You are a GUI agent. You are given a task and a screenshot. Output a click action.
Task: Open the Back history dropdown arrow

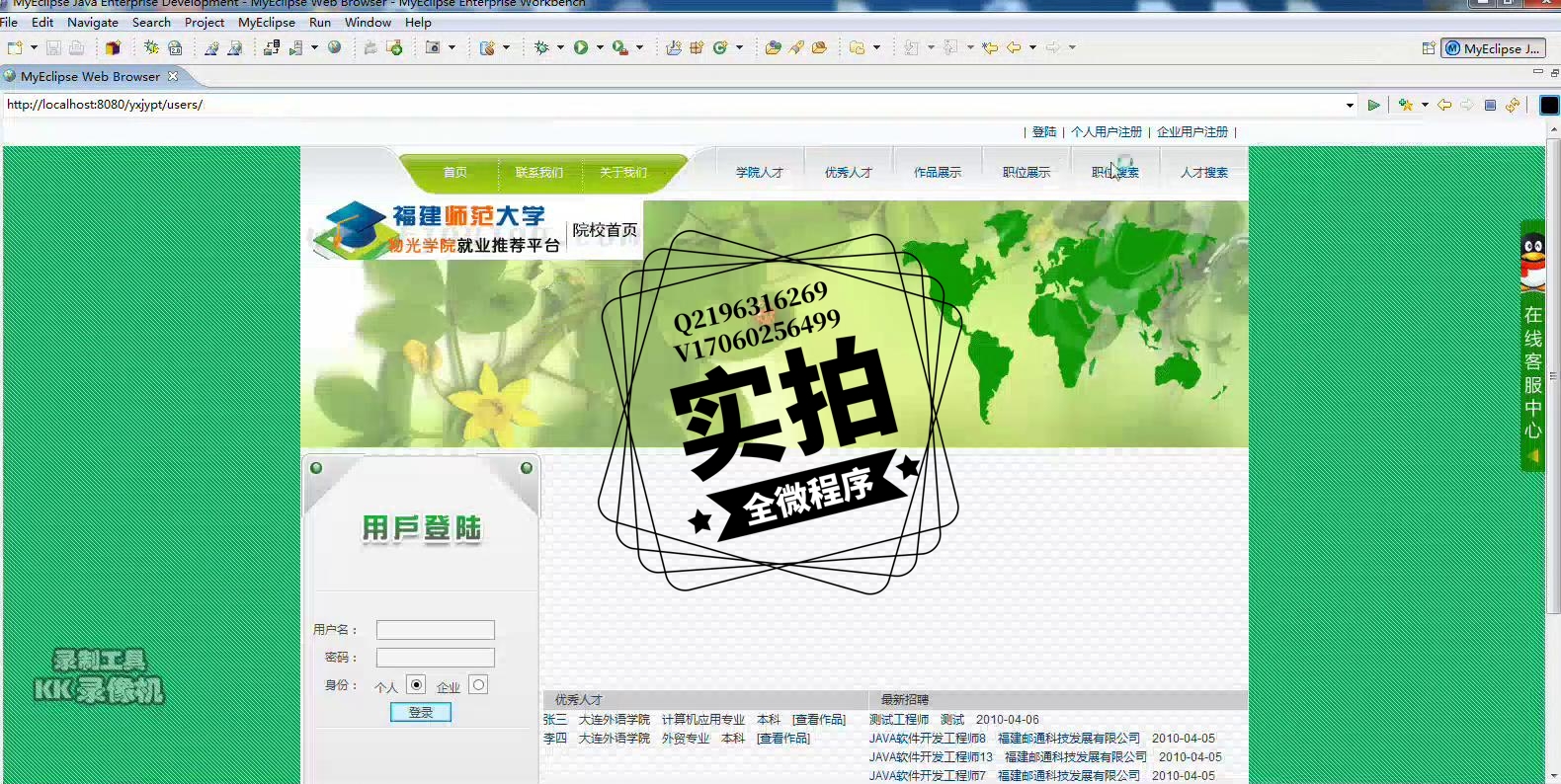coord(1033,47)
